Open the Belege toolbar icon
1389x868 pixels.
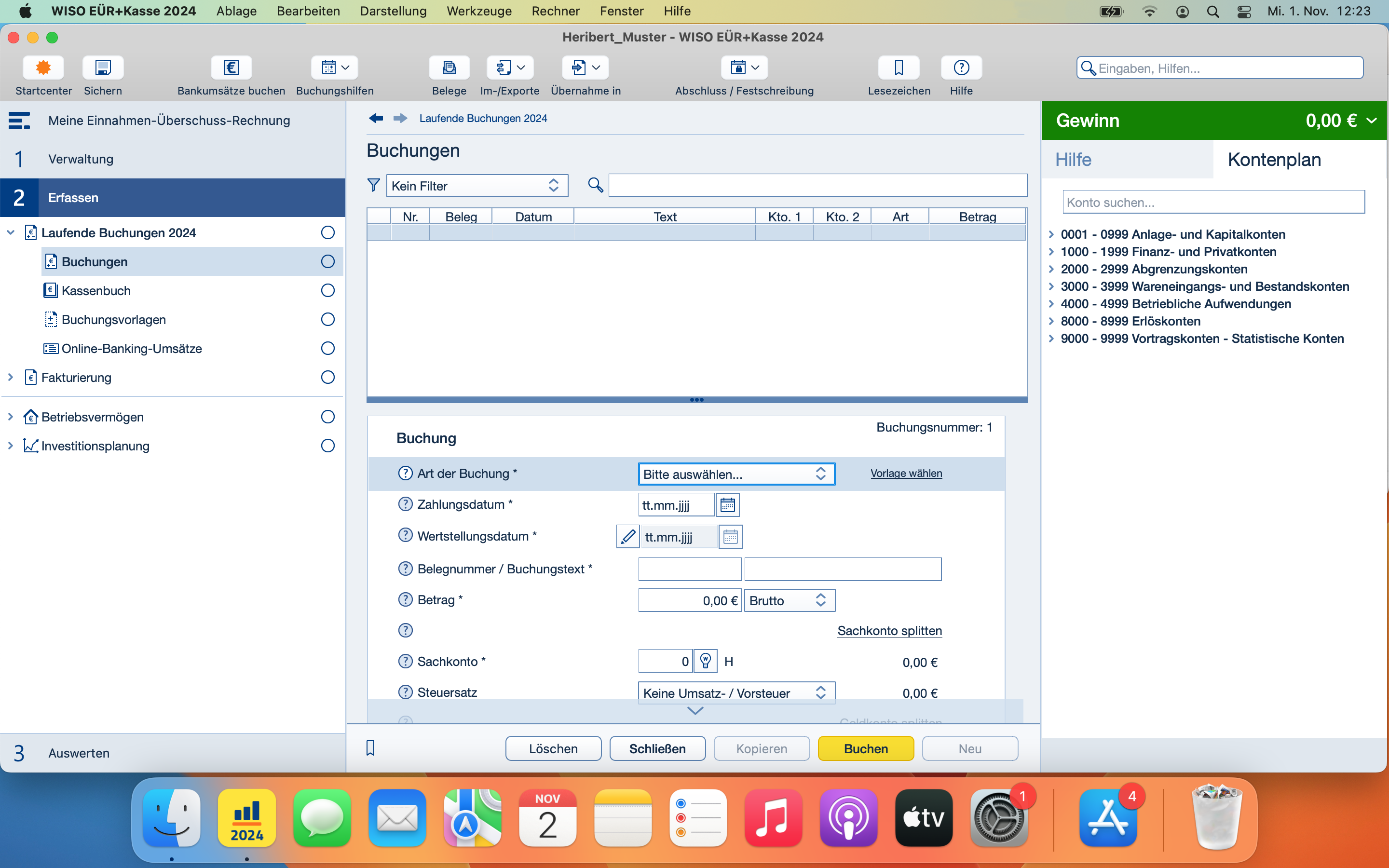(x=449, y=68)
